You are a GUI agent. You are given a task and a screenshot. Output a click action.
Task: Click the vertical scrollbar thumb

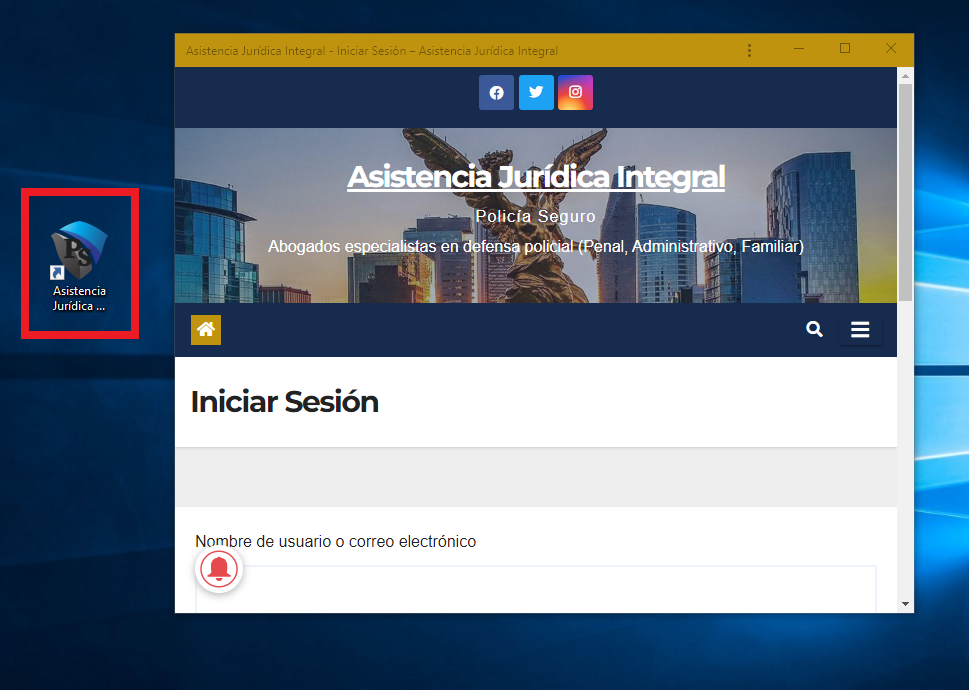tap(905, 190)
